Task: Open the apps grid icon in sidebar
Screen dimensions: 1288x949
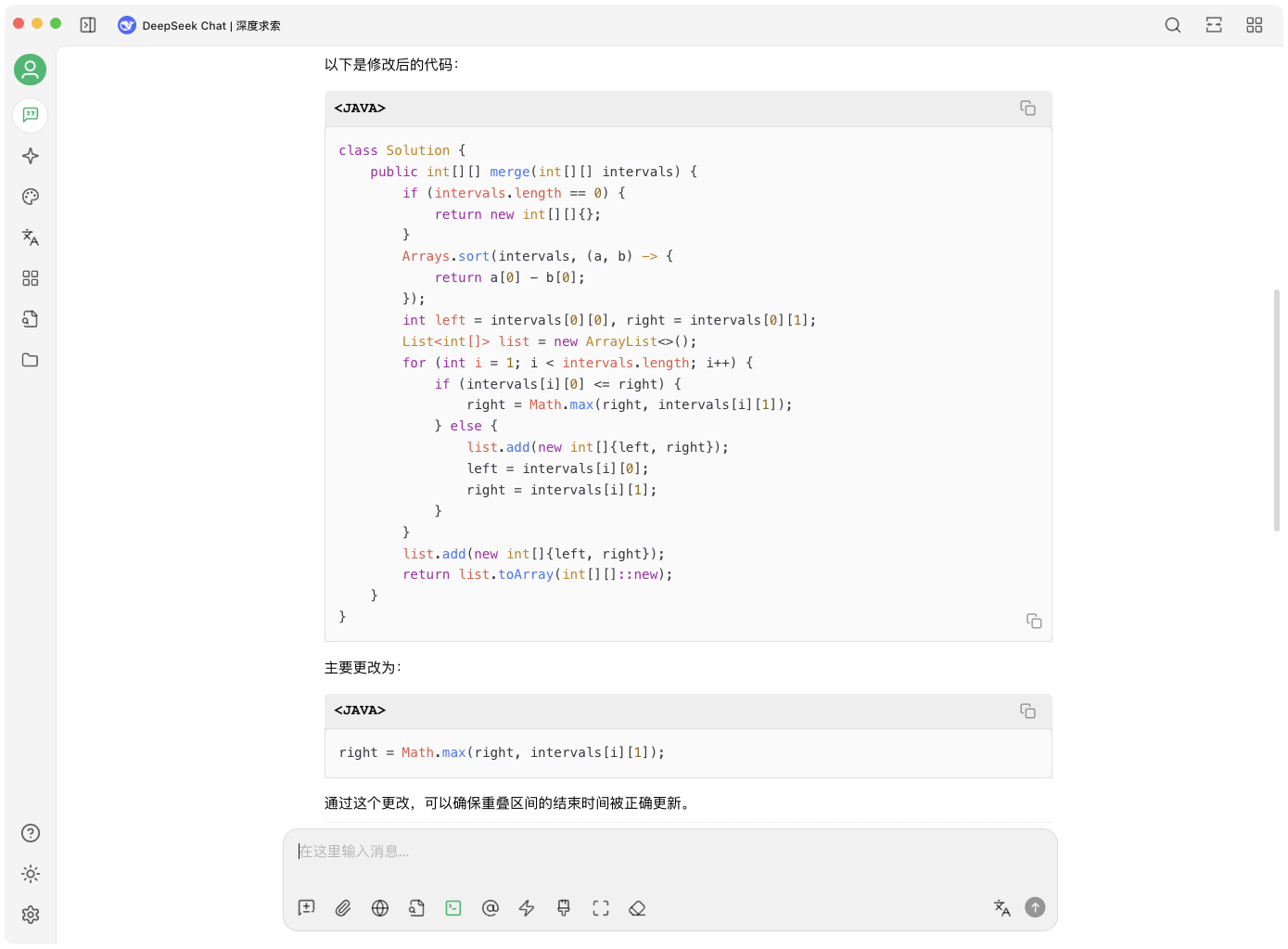Action: click(x=30, y=278)
